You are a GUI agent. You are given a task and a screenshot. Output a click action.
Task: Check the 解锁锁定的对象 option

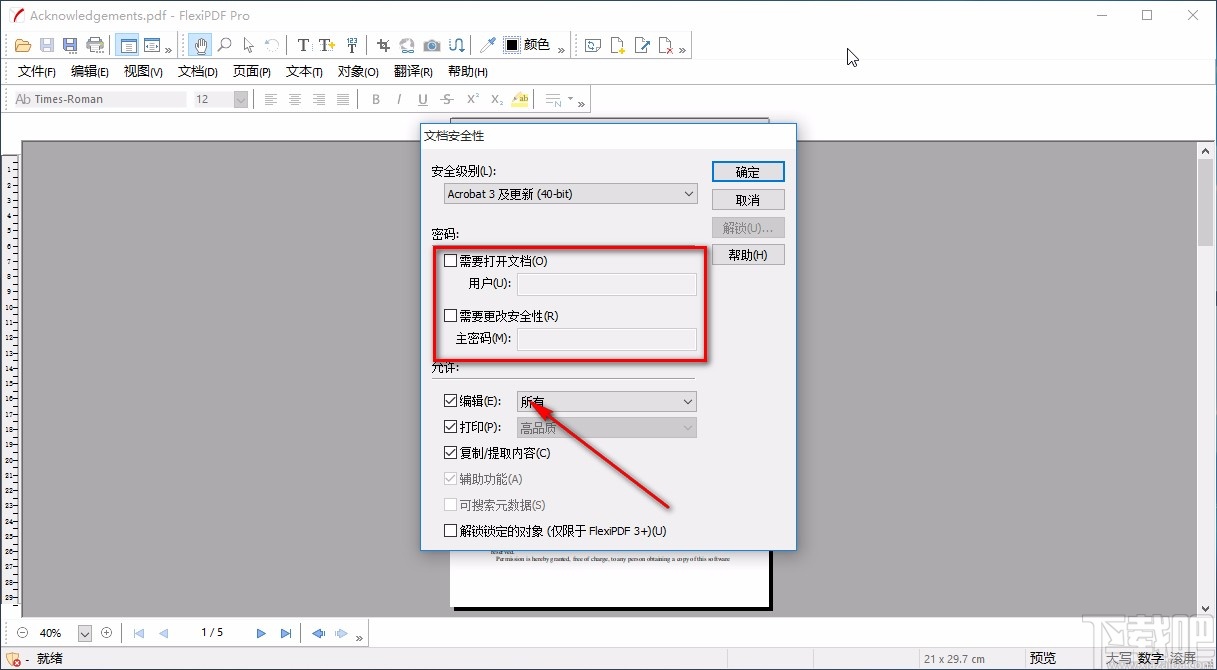pos(450,530)
